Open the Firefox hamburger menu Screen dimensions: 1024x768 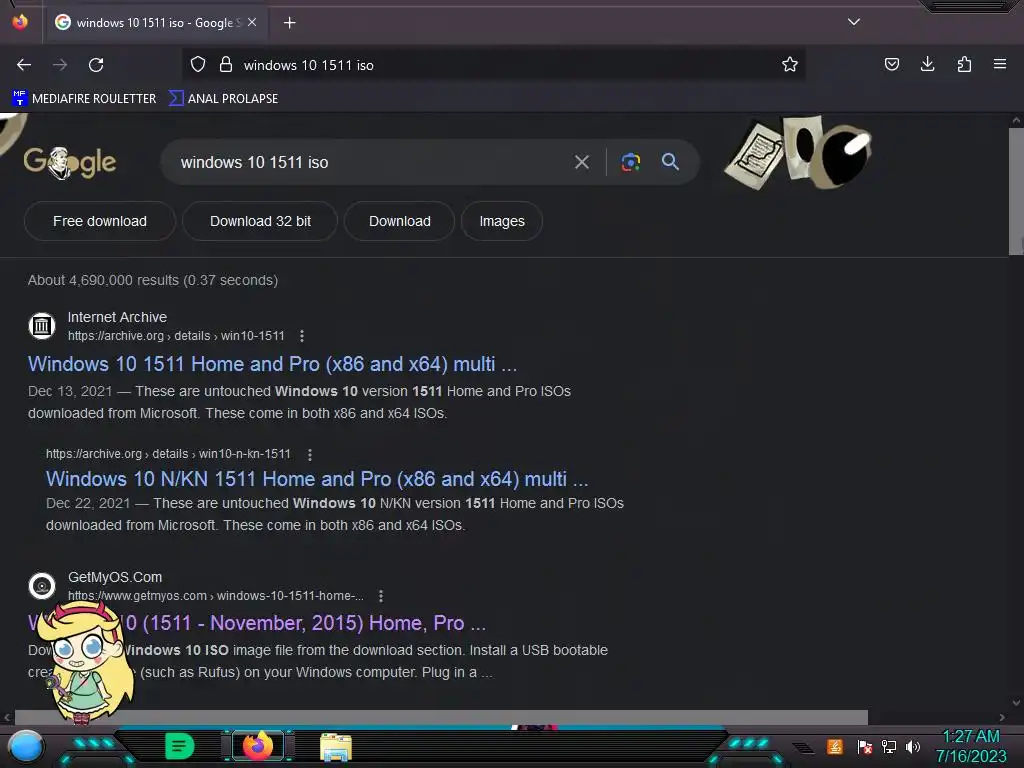tap(1000, 64)
